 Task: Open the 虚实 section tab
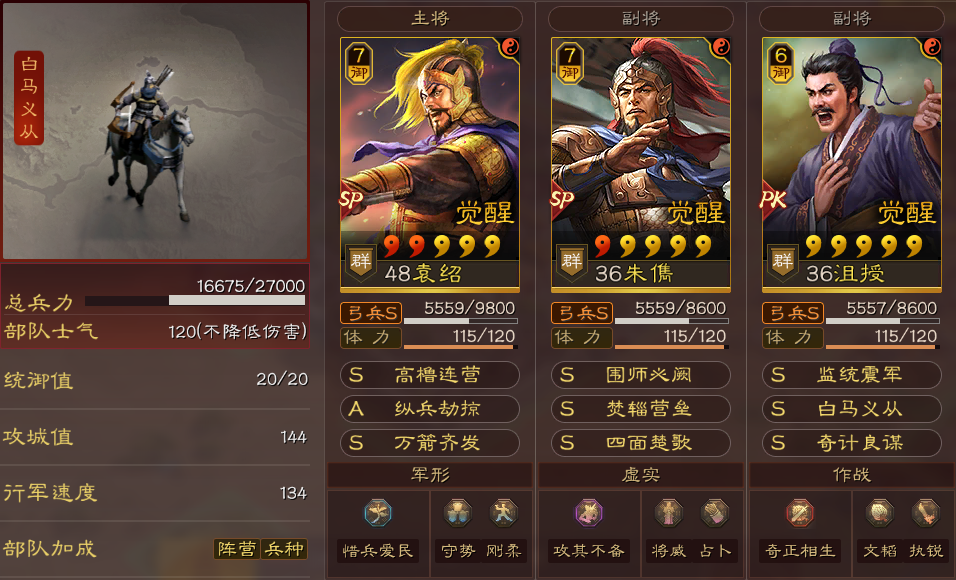point(641,474)
